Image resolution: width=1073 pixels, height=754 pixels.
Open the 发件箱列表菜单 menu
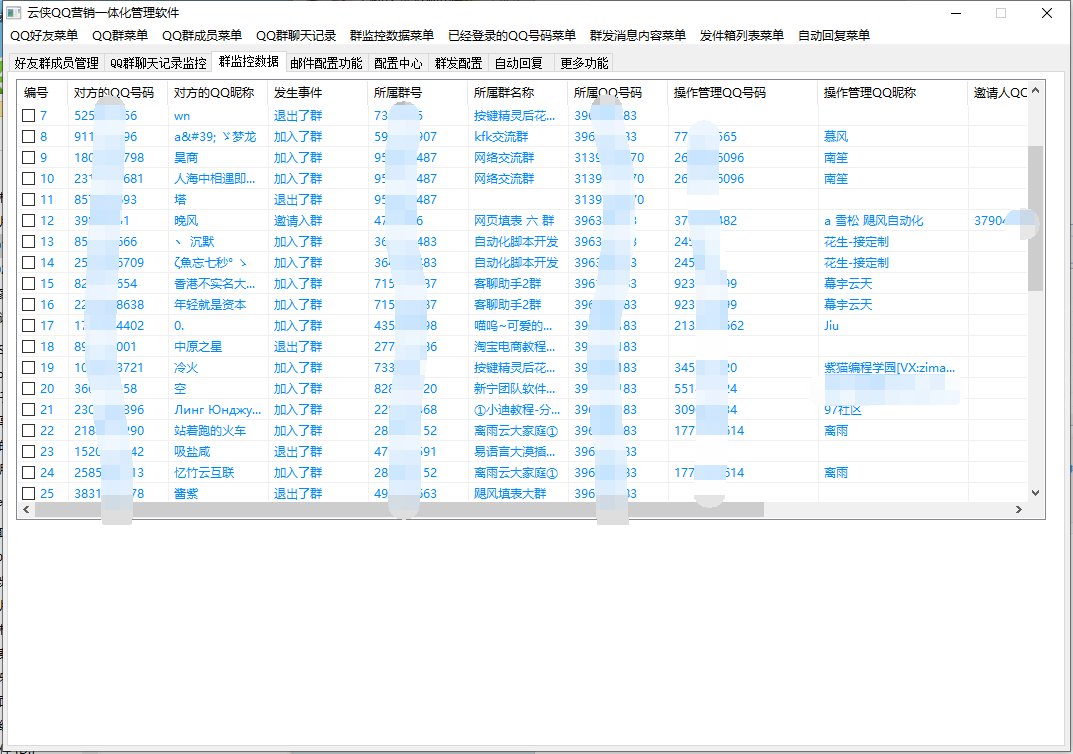tap(741, 36)
